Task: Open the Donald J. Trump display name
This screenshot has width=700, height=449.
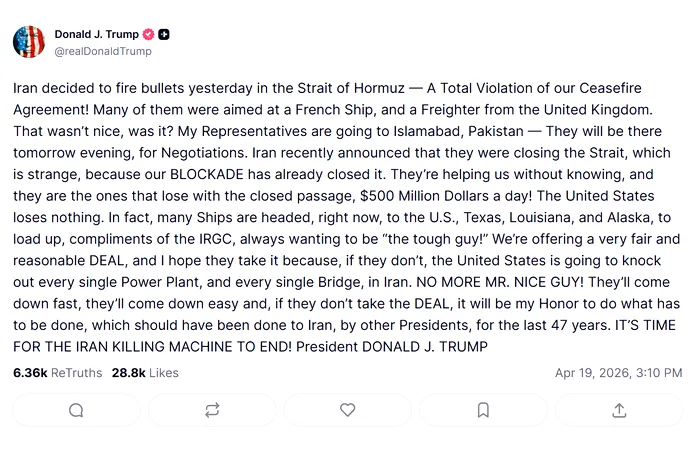Action: pyautogui.click(x=96, y=34)
